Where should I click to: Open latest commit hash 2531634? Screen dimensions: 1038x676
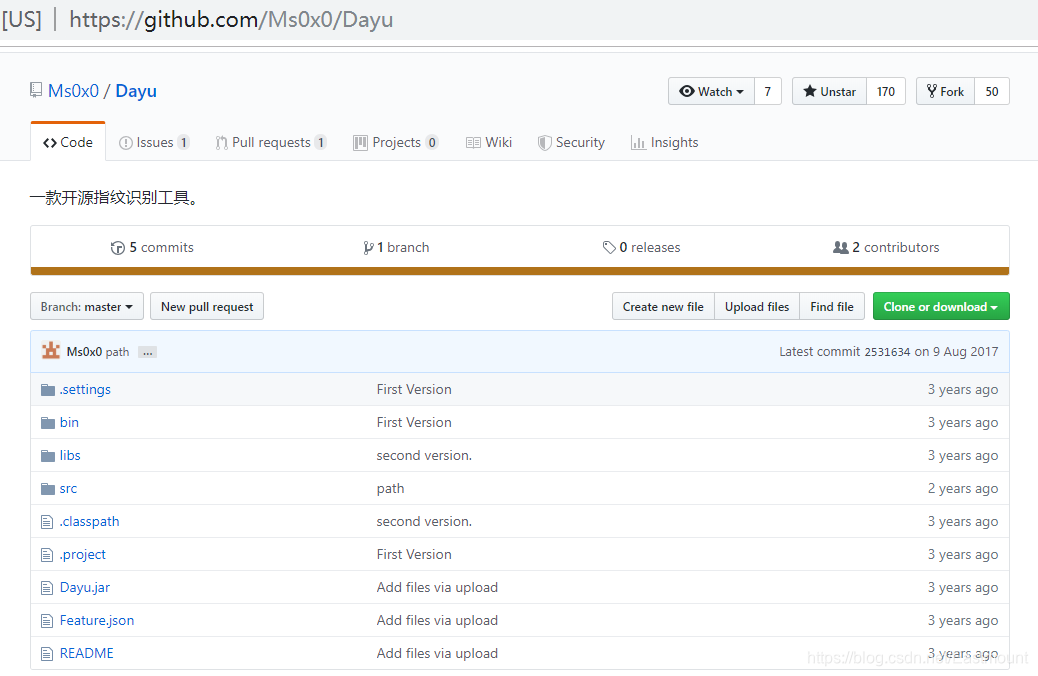(x=887, y=352)
